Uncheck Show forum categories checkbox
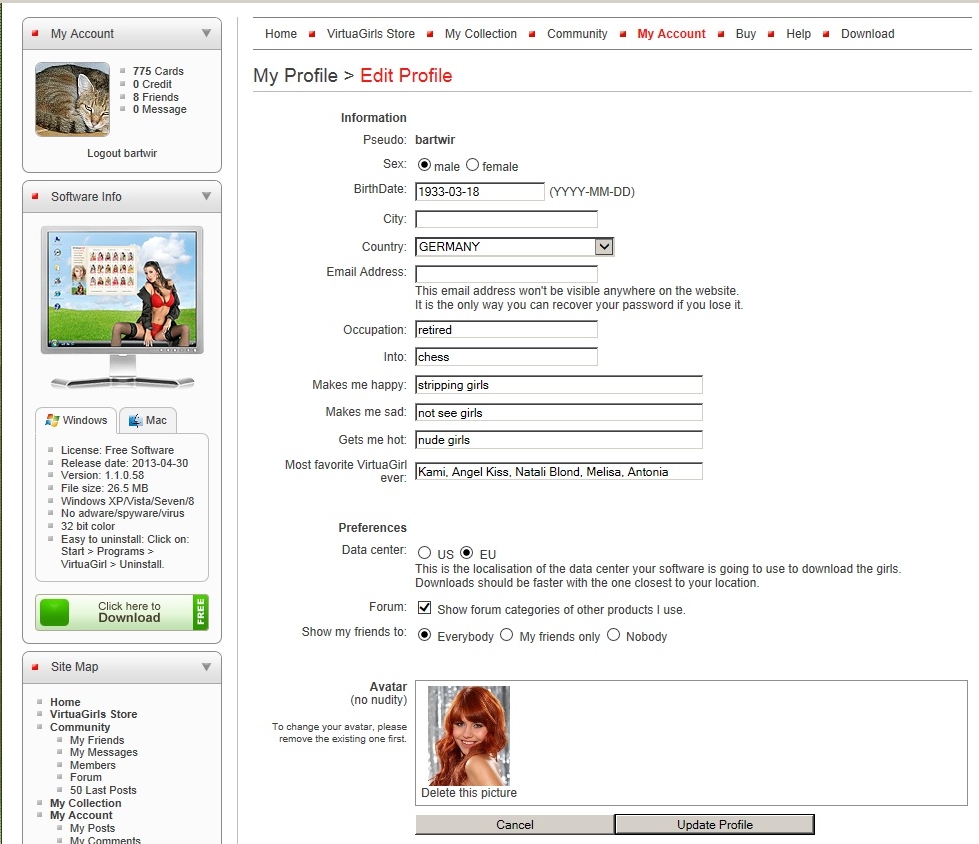Screen dimensions: 979x844 coord(424,608)
